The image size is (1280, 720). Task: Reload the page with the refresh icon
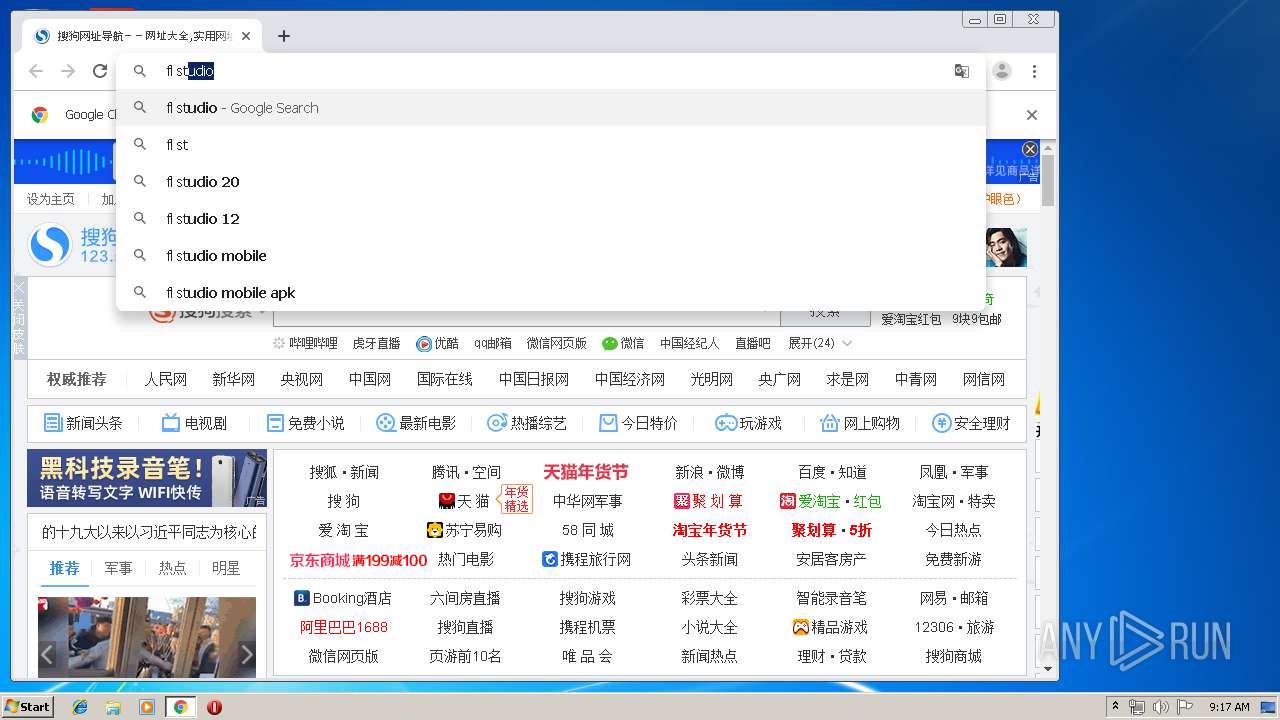click(100, 71)
